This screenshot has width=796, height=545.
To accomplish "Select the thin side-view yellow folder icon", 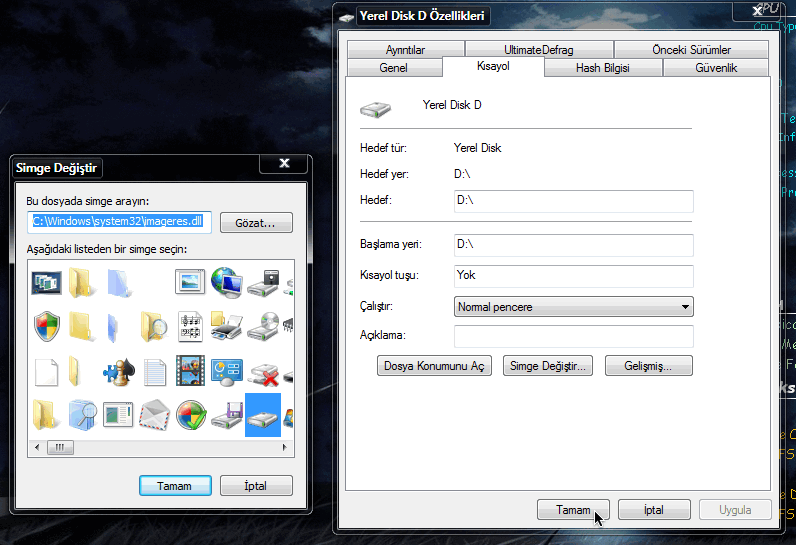I will click(x=74, y=371).
